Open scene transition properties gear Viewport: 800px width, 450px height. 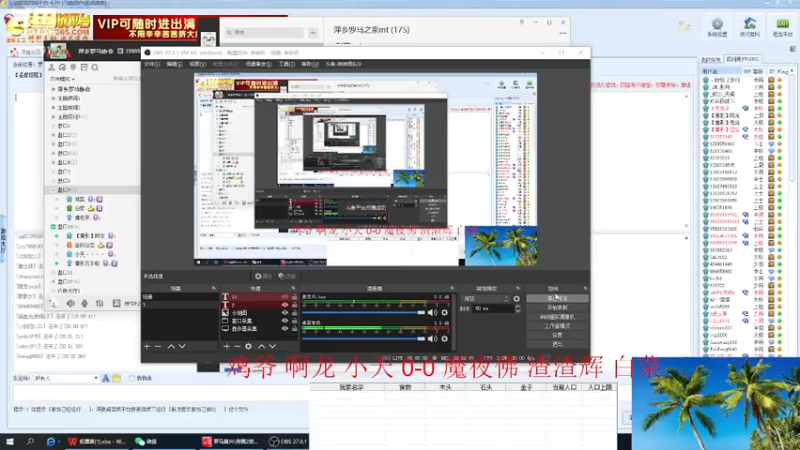(x=517, y=299)
